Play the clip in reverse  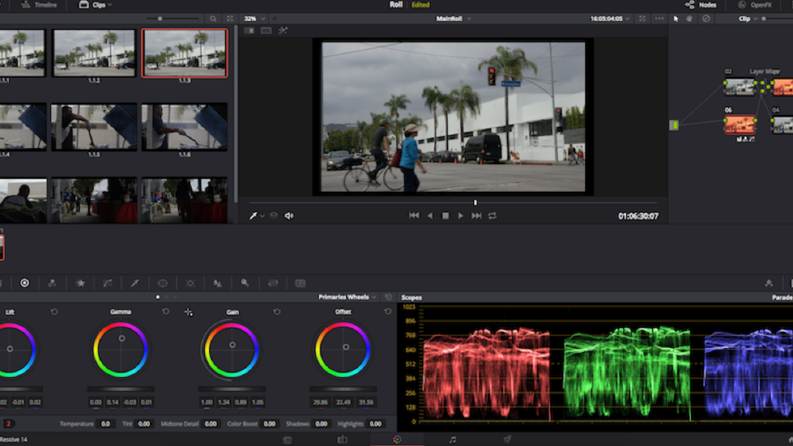[x=430, y=215]
